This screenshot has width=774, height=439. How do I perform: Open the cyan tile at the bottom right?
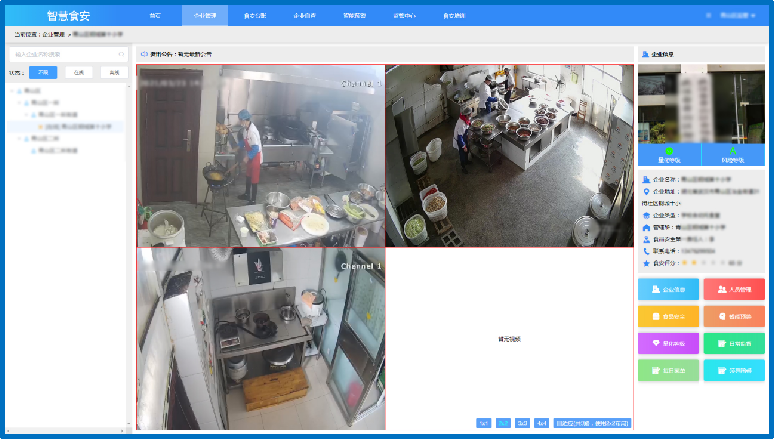click(x=733, y=370)
